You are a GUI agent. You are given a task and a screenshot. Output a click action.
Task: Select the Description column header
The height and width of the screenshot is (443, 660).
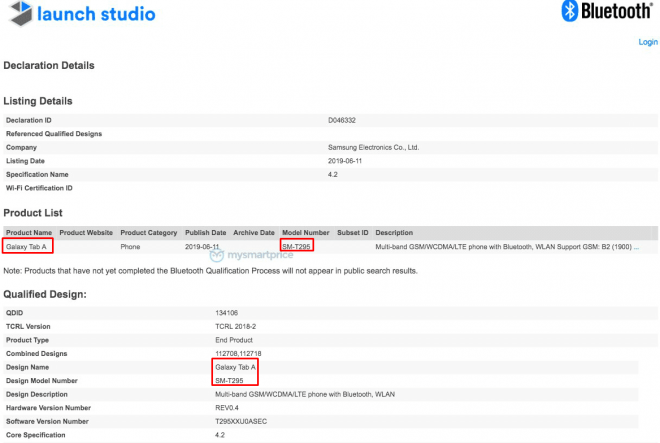click(x=394, y=232)
